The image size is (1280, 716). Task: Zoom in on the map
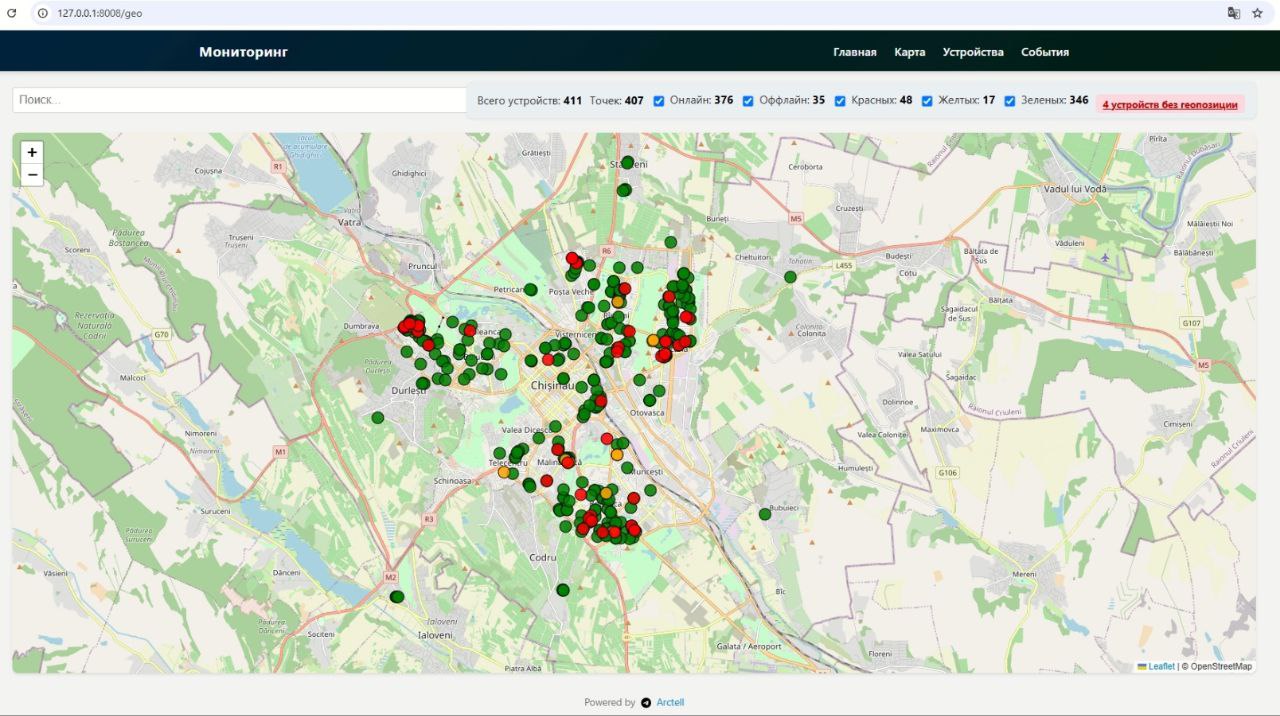click(32, 153)
